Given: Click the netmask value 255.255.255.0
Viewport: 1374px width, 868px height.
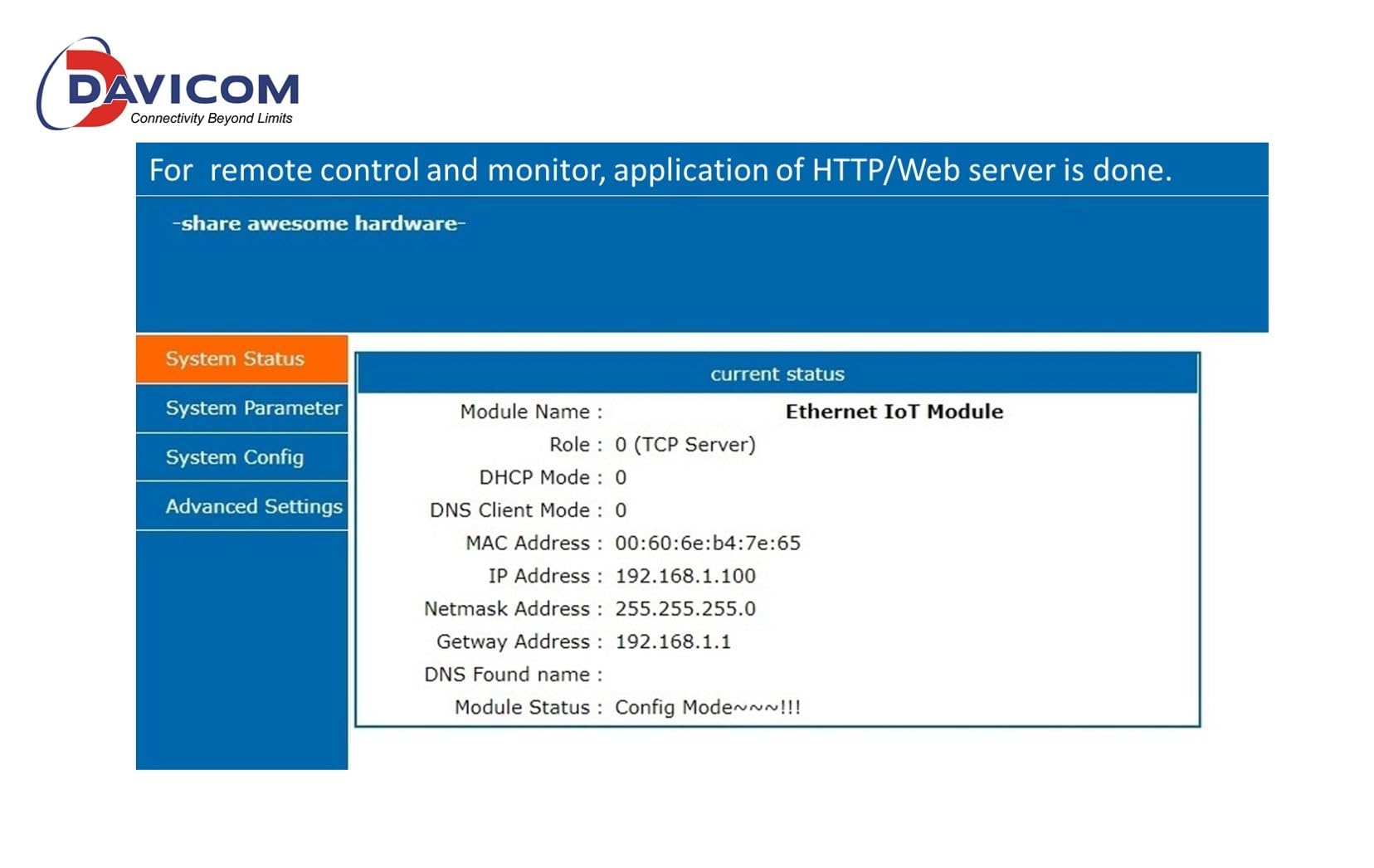Looking at the screenshot, I should point(685,609).
